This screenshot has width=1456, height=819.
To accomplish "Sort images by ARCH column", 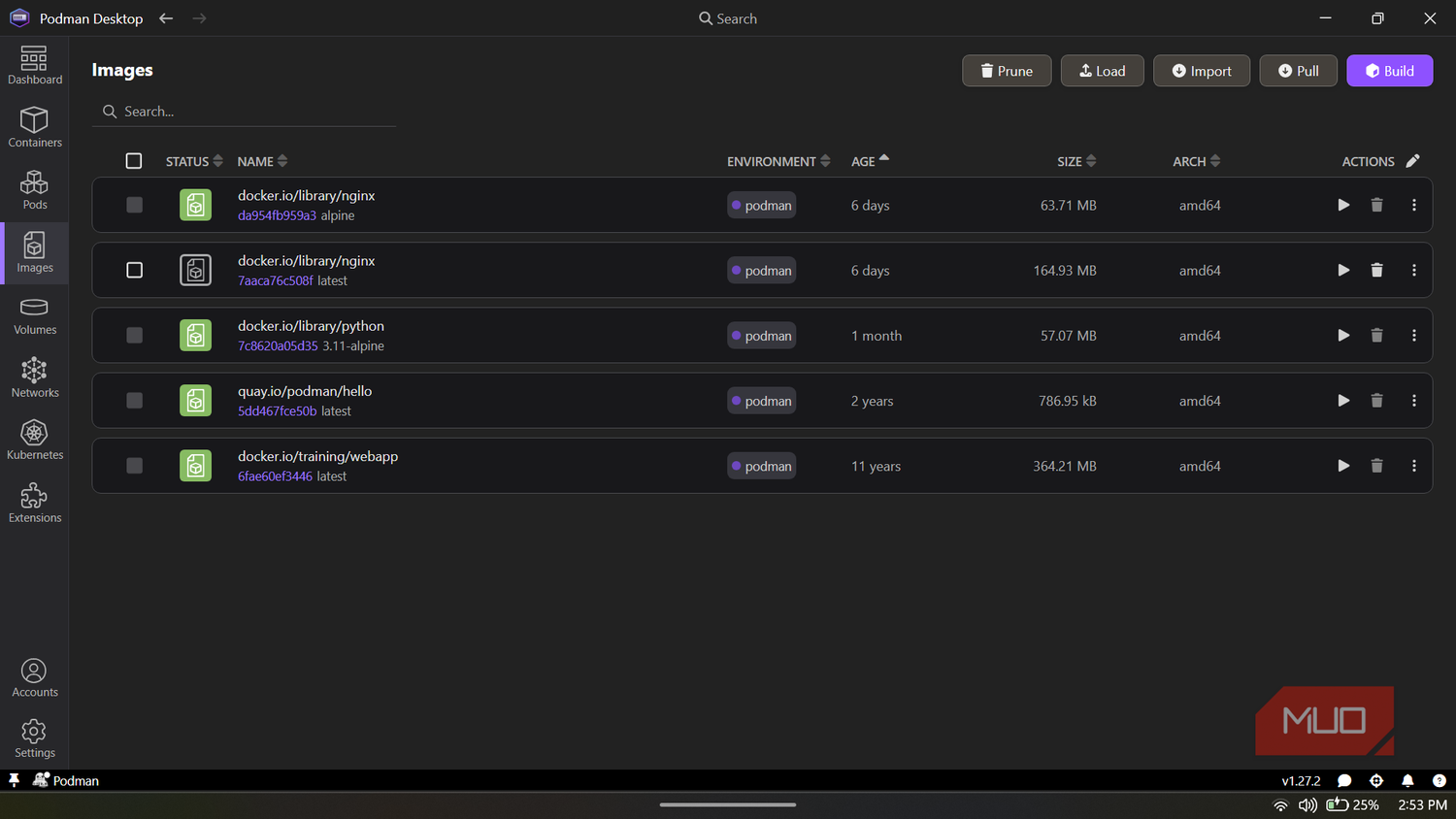I will point(1196,161).
